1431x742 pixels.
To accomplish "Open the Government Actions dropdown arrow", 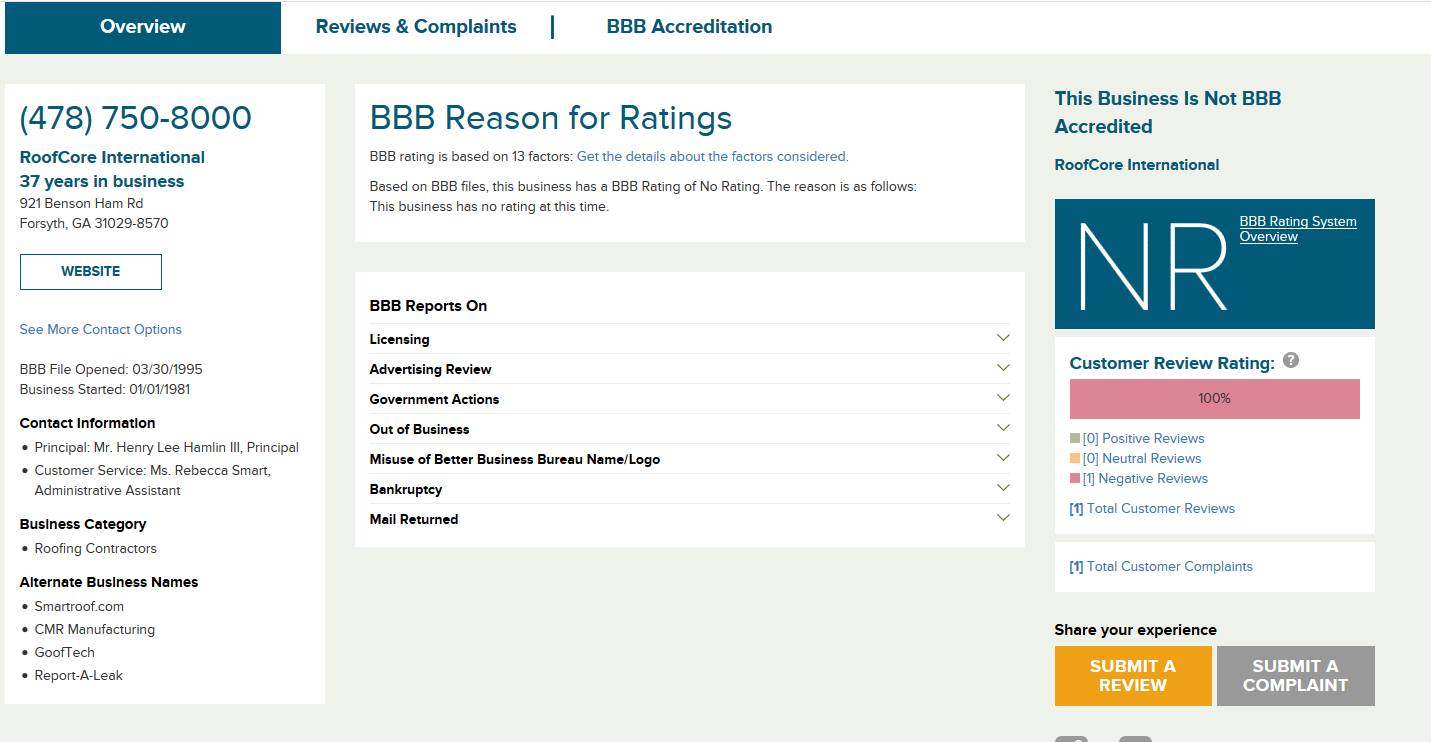I will coord(1003,398).
